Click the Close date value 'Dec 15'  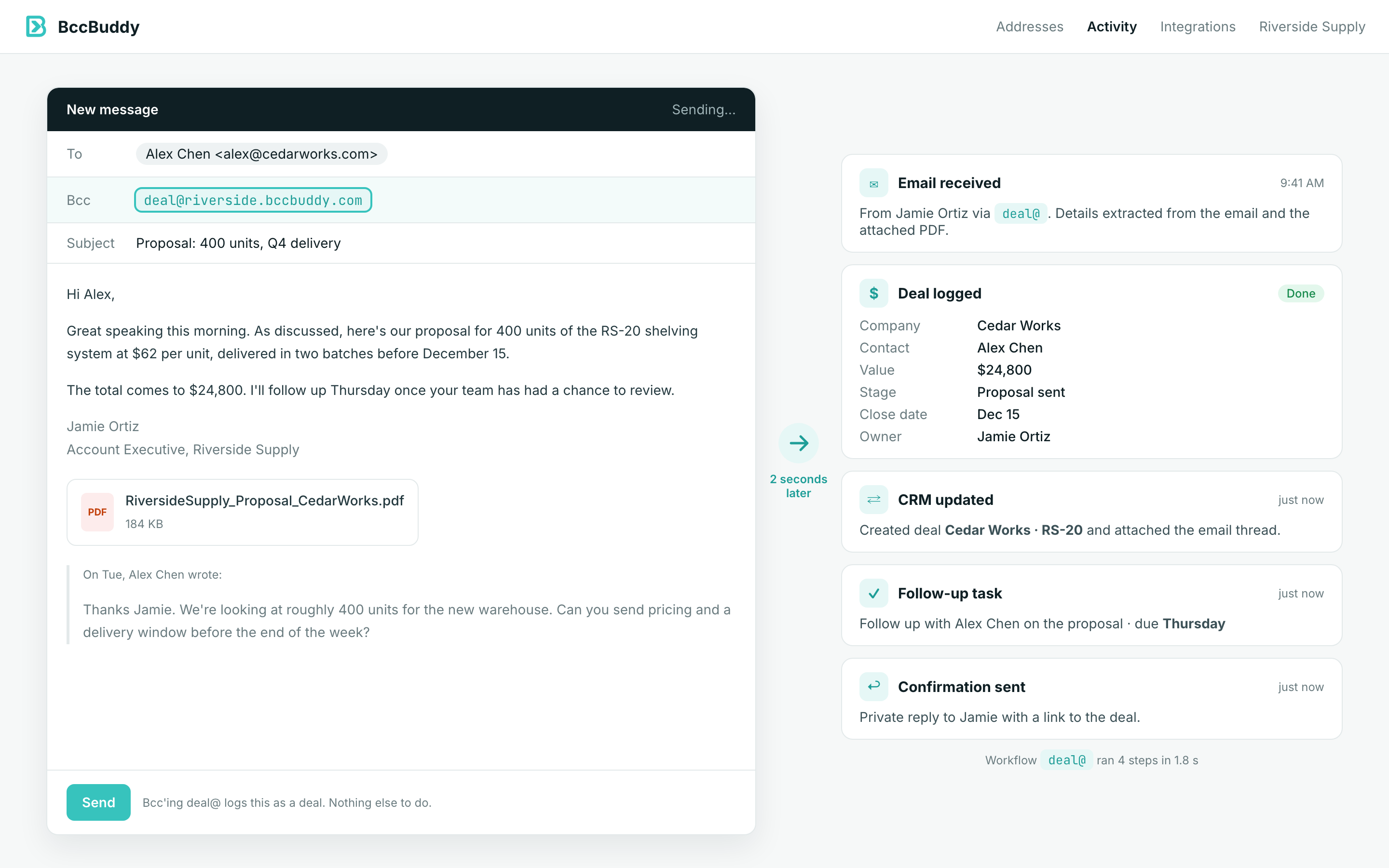(x=999, y=415)
